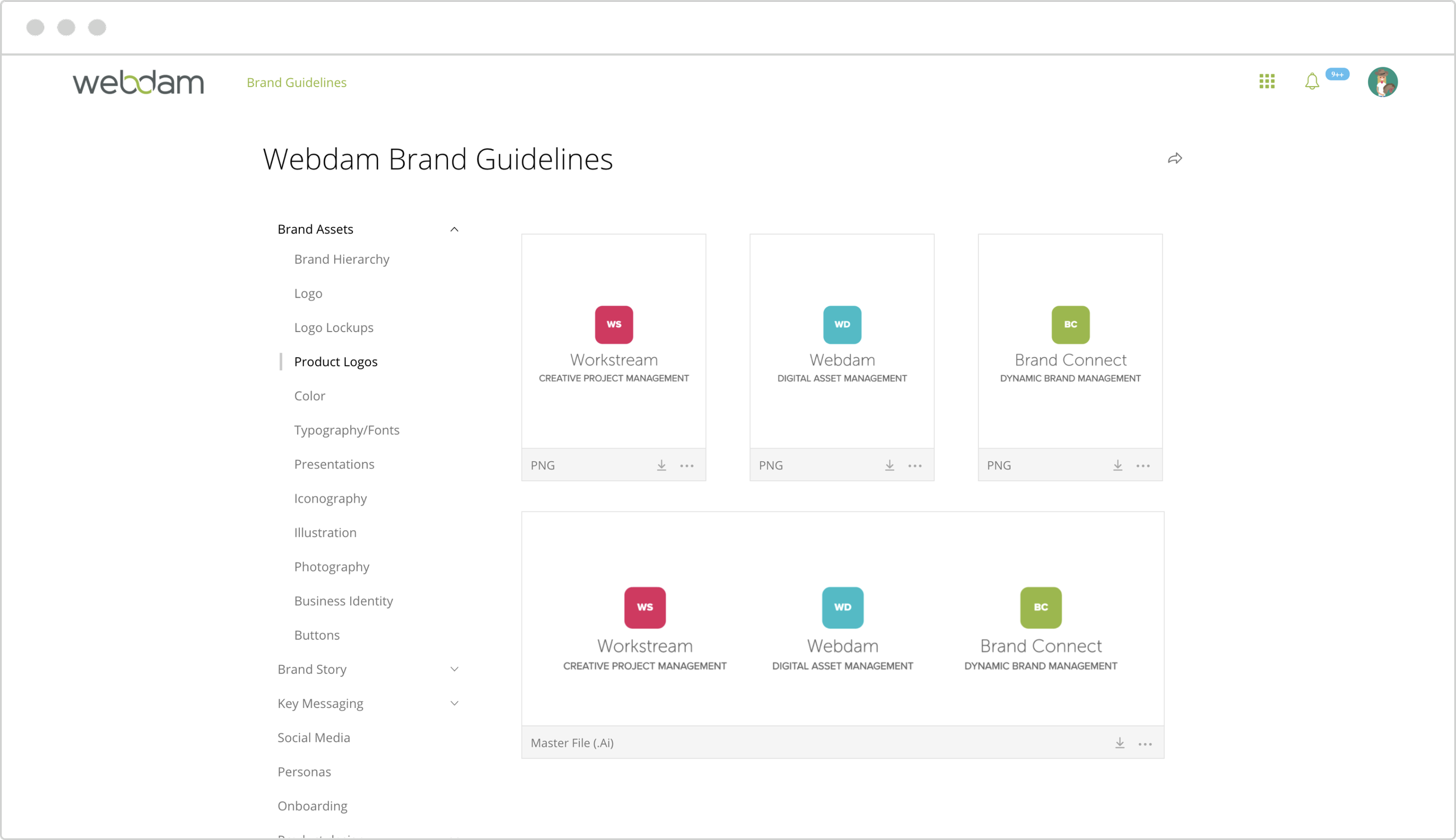Open more options for Brand Connect PNG

click(x=1143, y=466)
